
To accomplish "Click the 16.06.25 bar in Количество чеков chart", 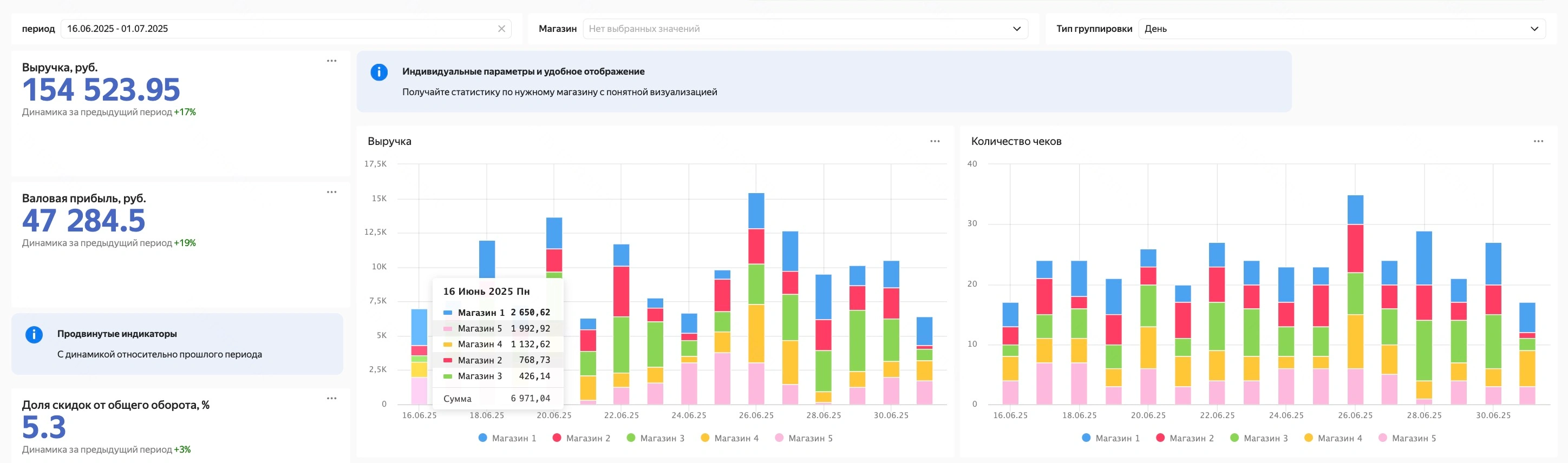I will coord(1010,354).
